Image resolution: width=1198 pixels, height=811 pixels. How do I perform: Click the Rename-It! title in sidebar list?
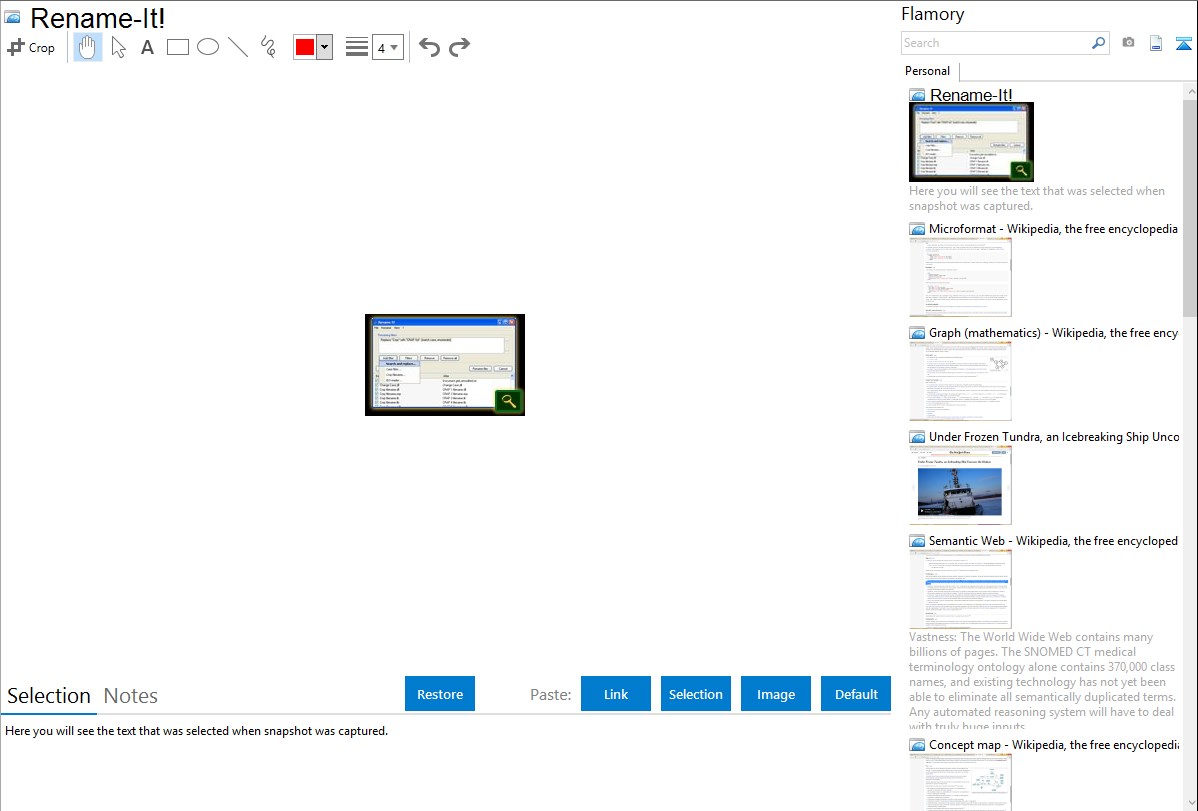click(x=970, y=95)
